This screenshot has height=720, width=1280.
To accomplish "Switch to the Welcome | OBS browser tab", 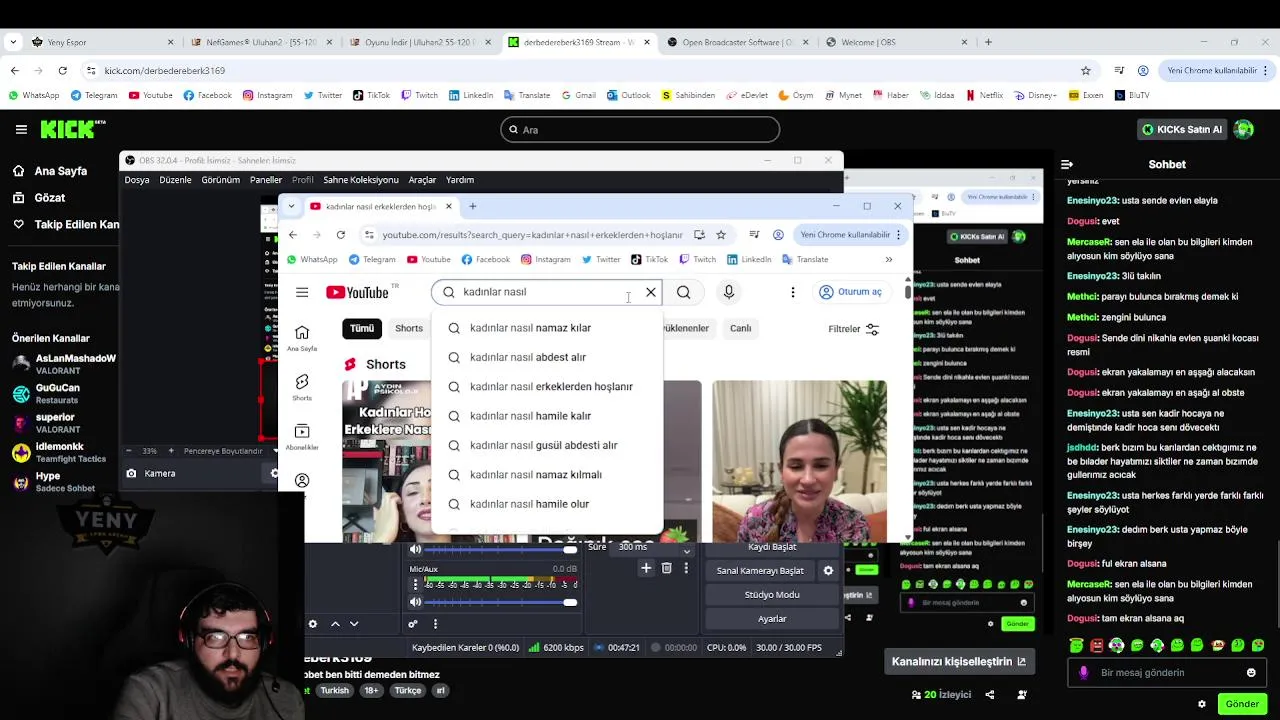I will coord(896,42).
